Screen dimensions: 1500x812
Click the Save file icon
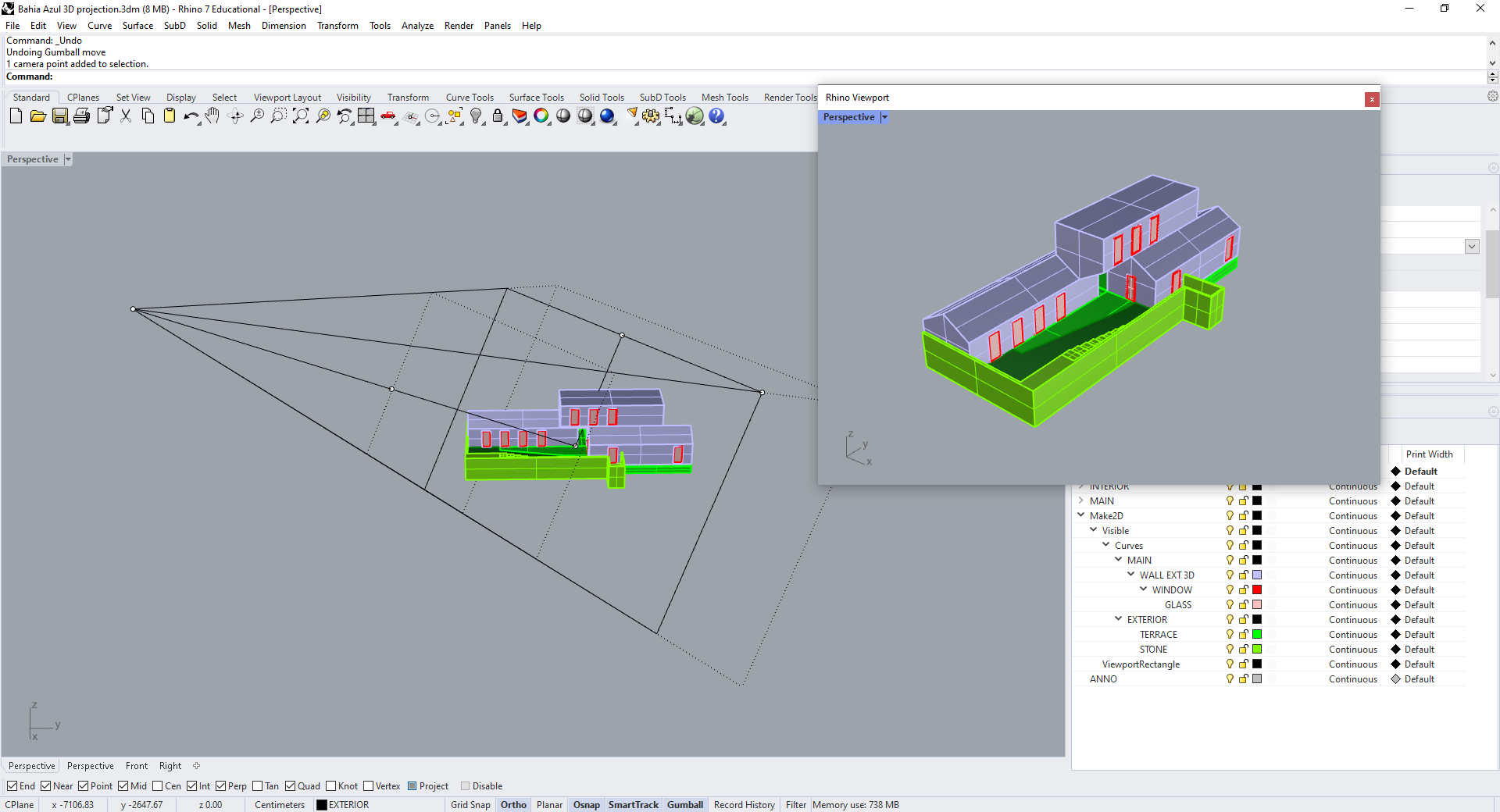tap(60, 116)
